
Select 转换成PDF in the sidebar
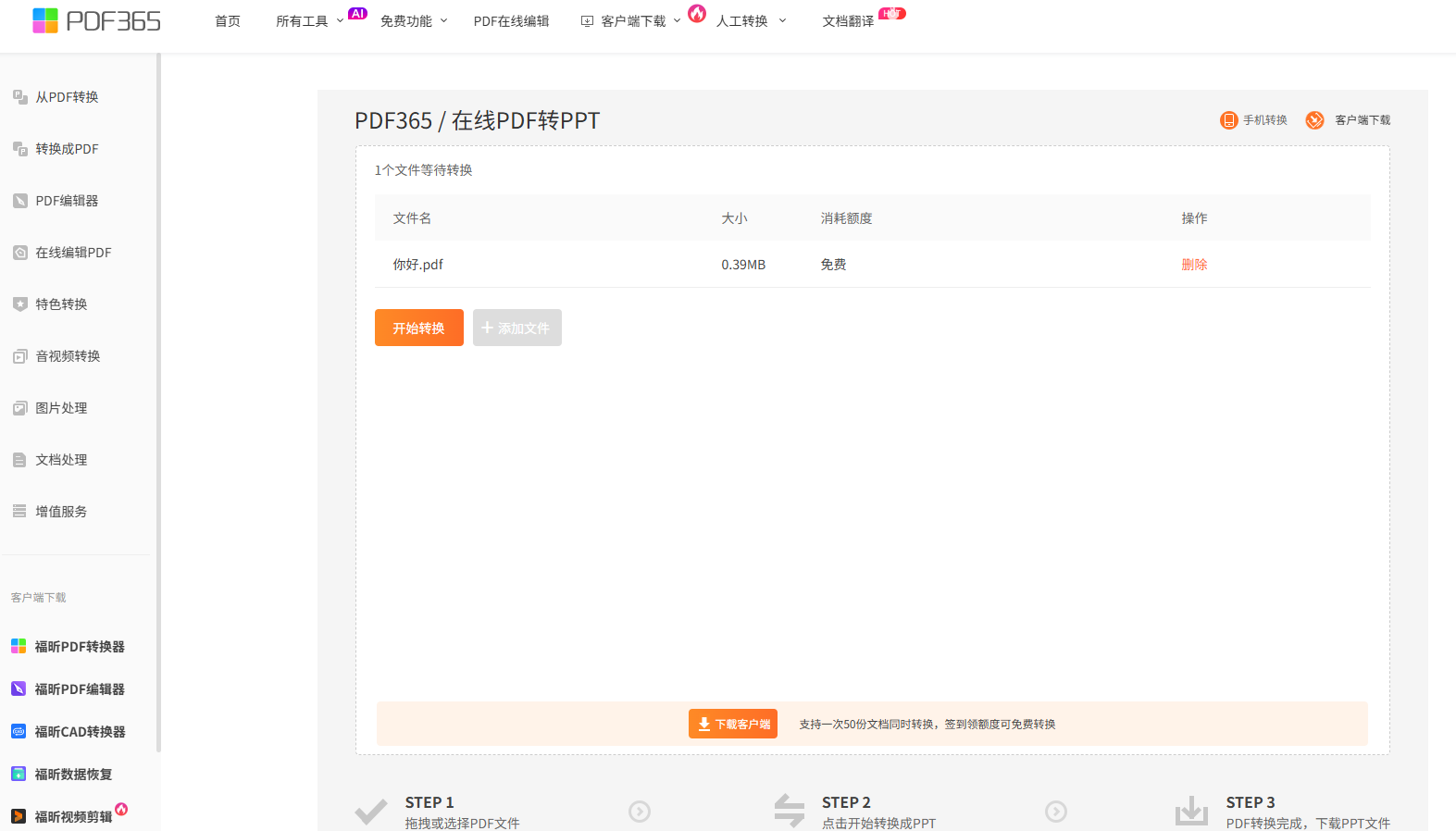[x=68, y=148]
